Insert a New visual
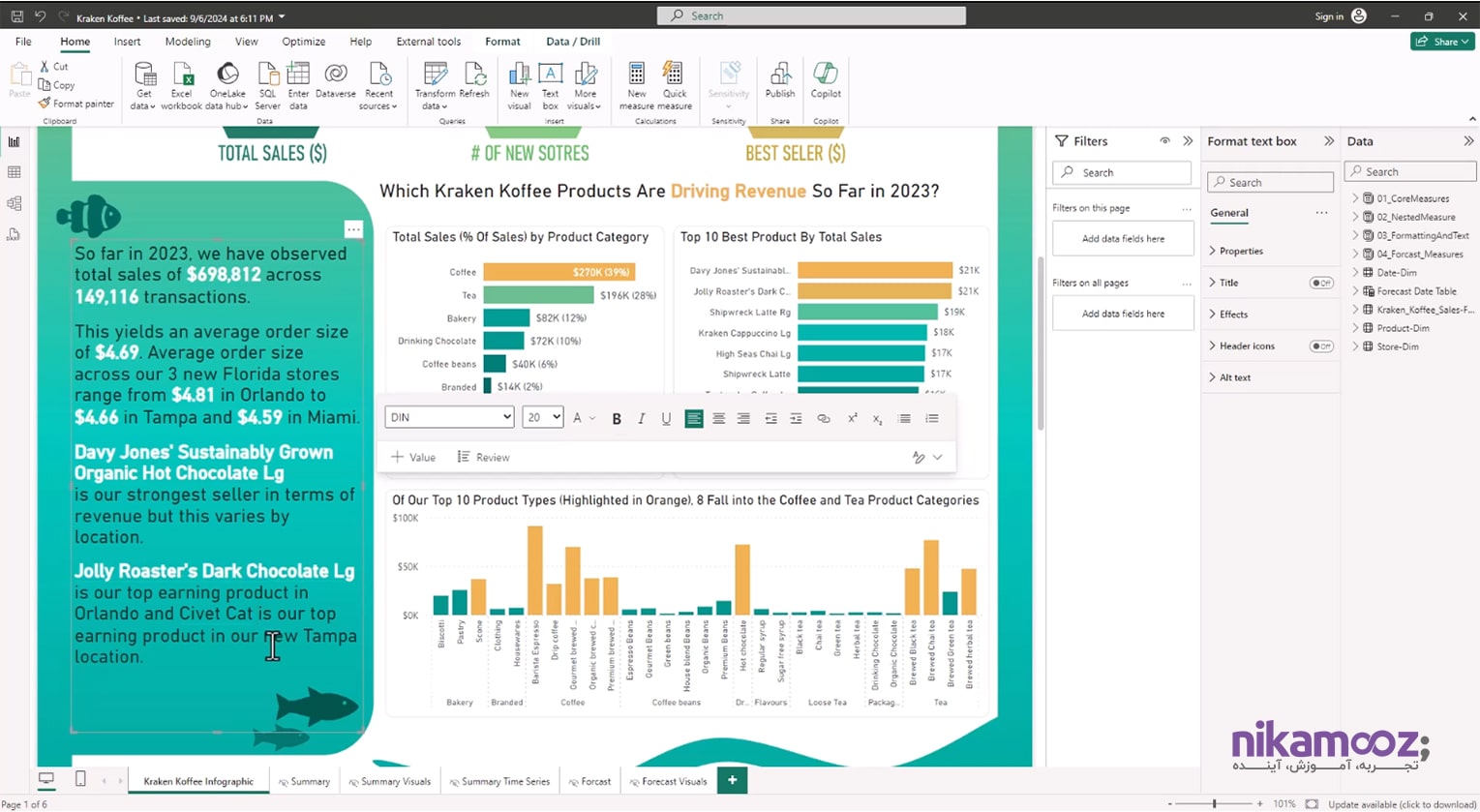 click(x=520, y=86)
